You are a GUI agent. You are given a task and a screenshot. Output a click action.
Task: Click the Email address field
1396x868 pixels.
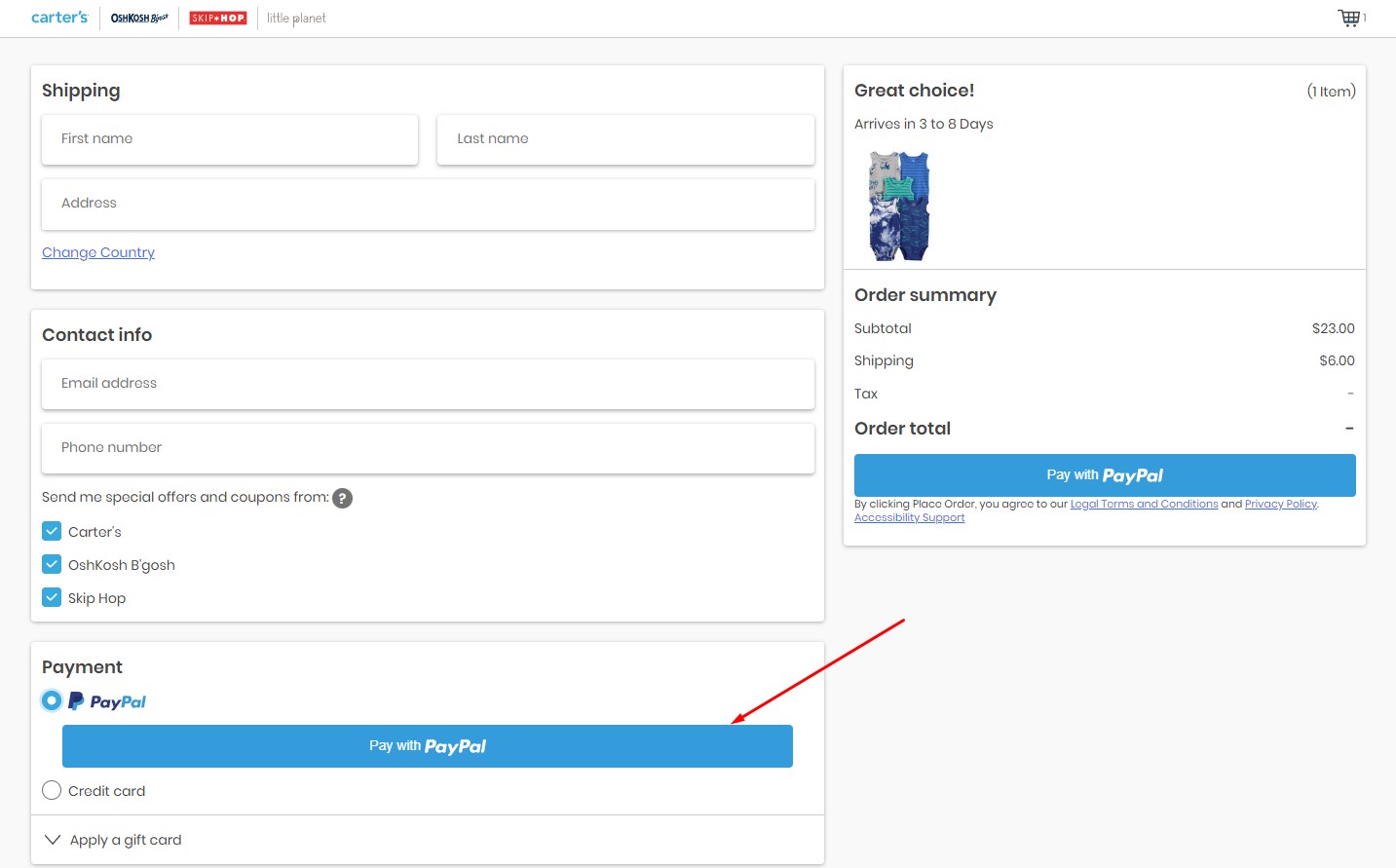[x=428, y=384]
